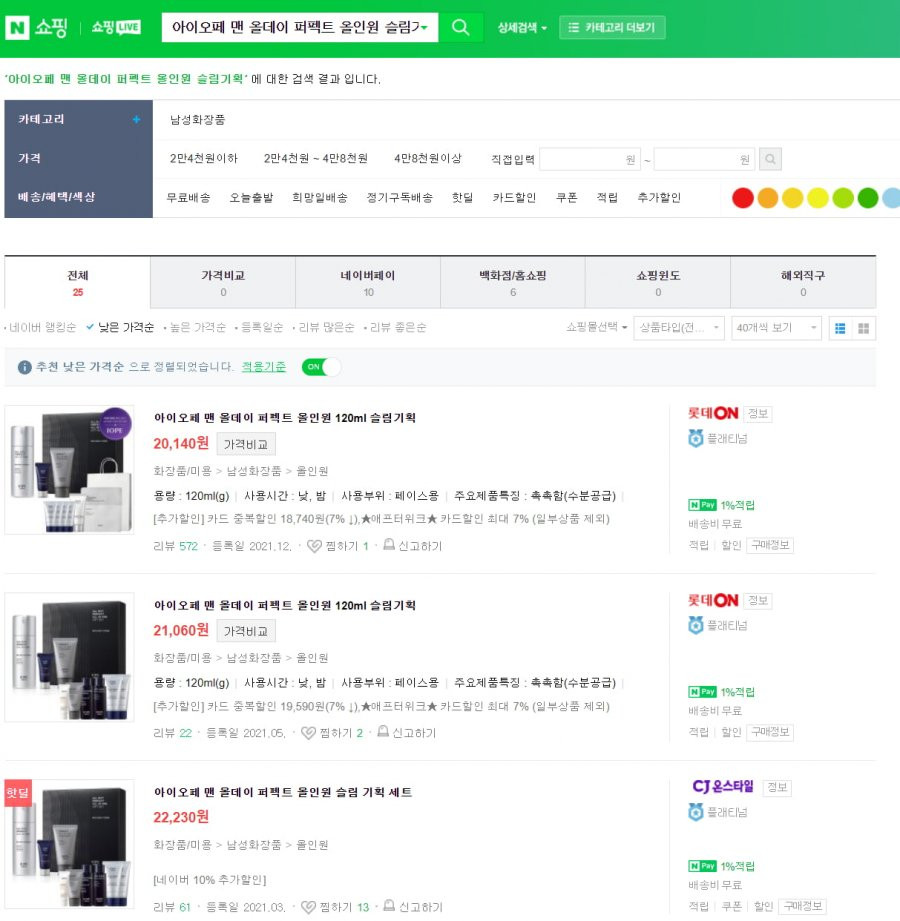Click 가격비교 button on first product

click(x=246, y=444)
